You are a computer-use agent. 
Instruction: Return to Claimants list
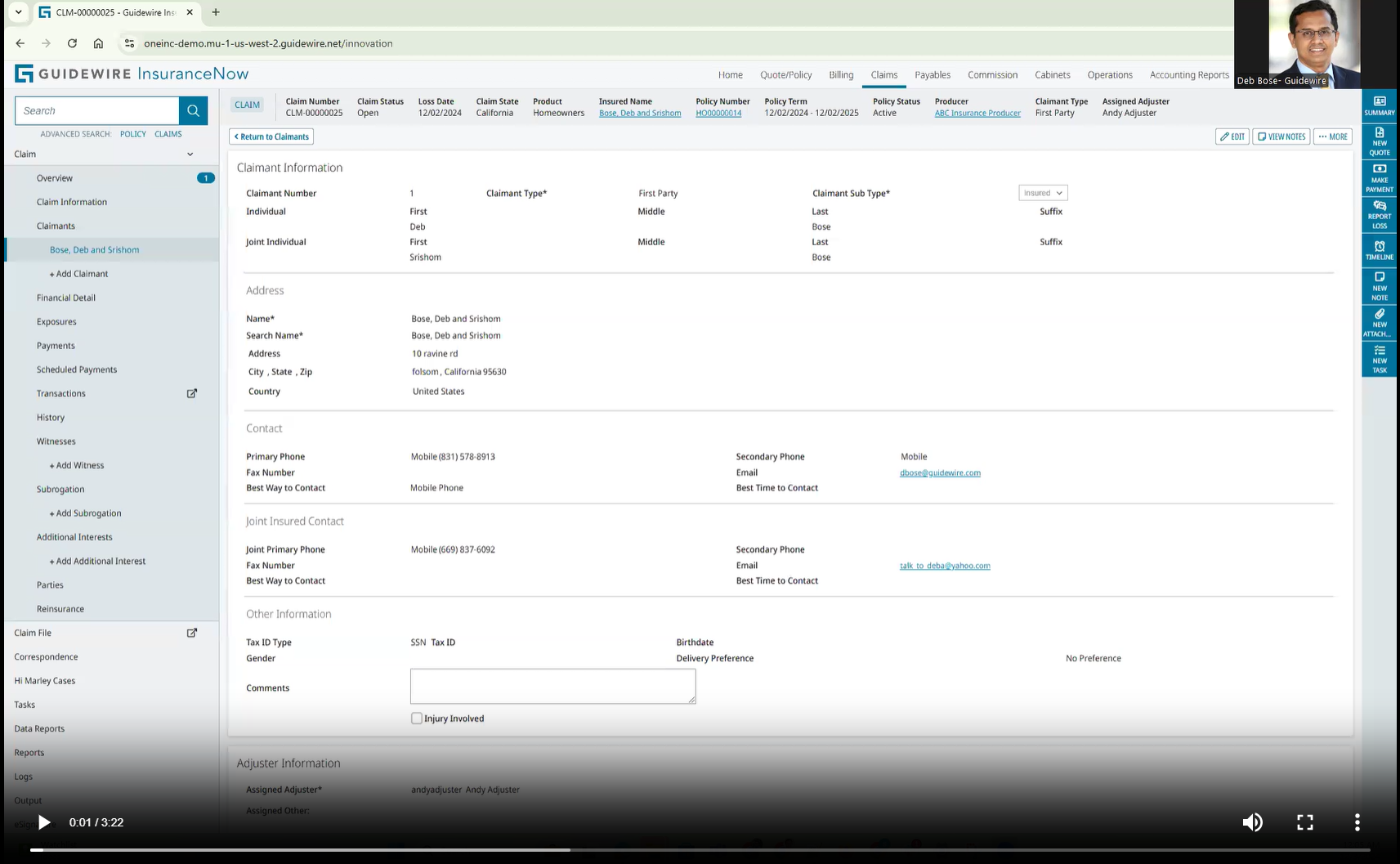point(271,137)
